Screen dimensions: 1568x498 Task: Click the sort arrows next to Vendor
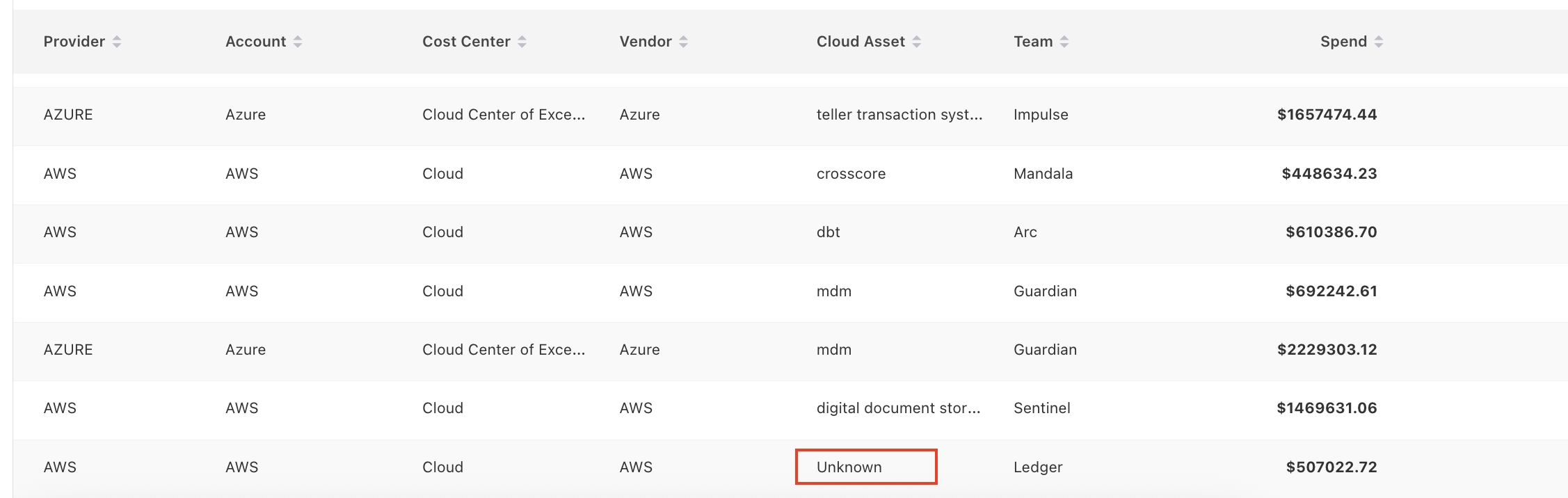pyautogui.click(x=683, y=42)
